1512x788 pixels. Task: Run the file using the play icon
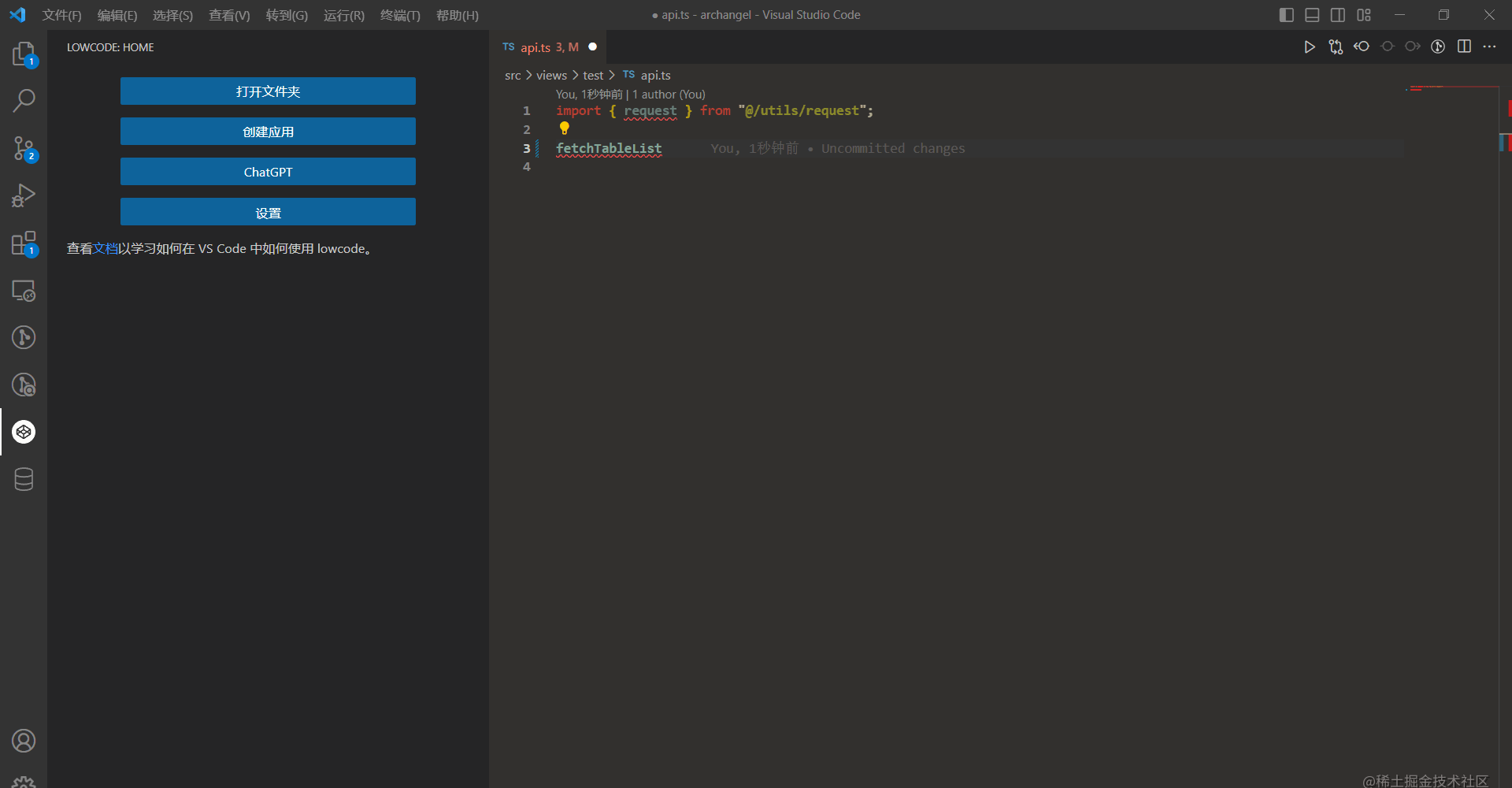[1310, 46]
